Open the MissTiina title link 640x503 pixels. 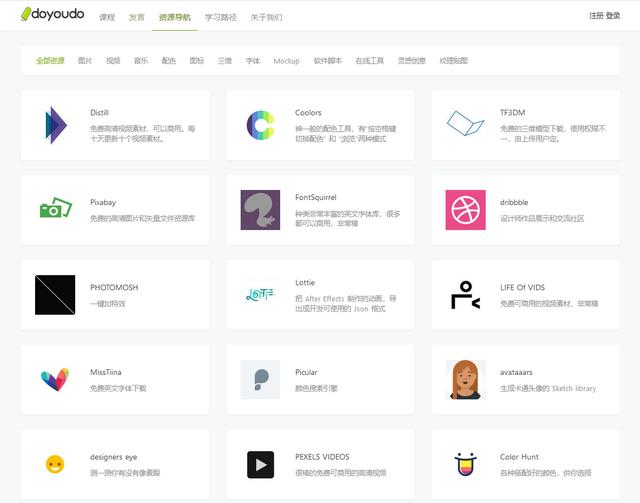[106, 372]
